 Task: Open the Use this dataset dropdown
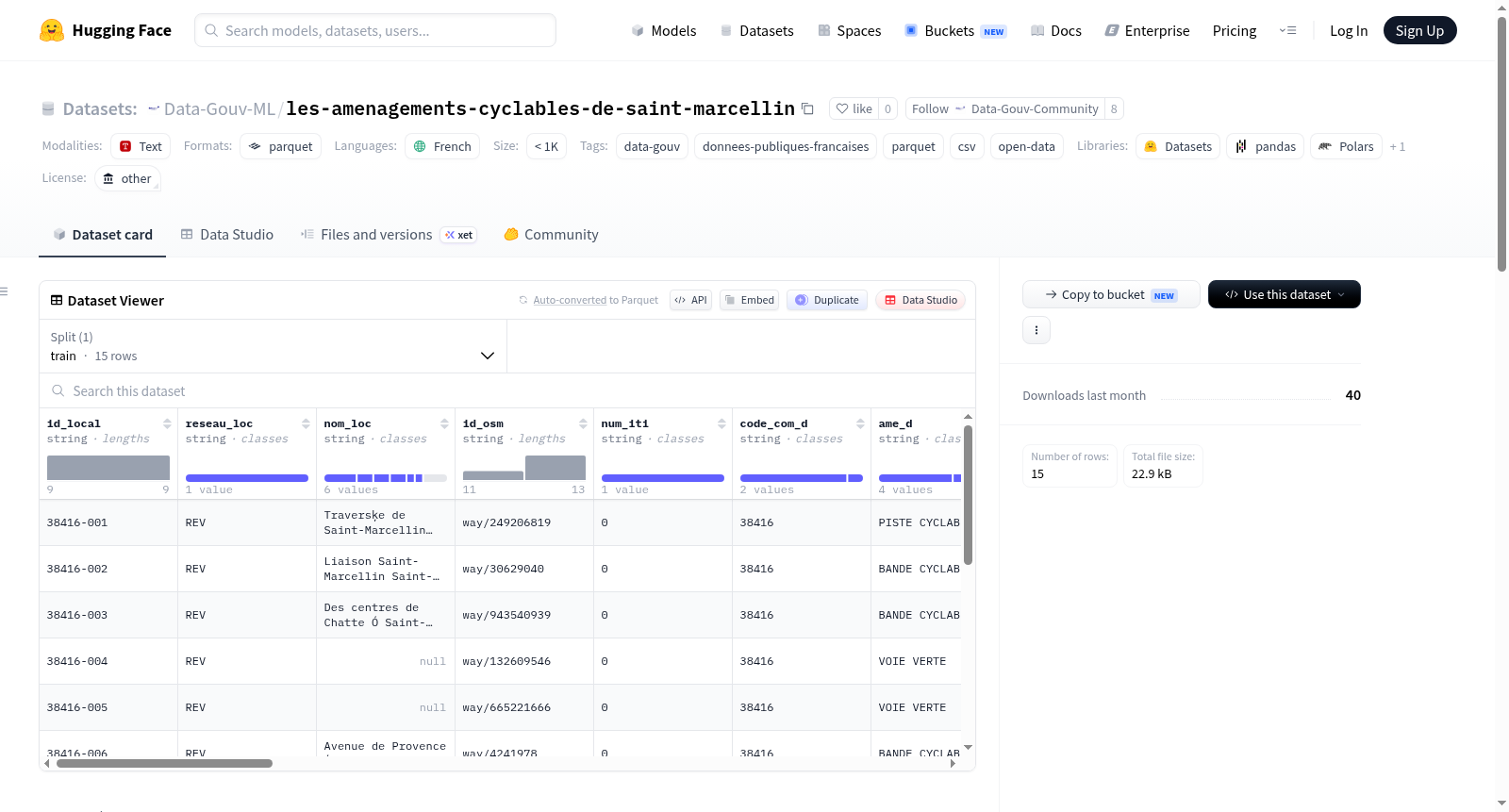click(x=1285, y=294)
